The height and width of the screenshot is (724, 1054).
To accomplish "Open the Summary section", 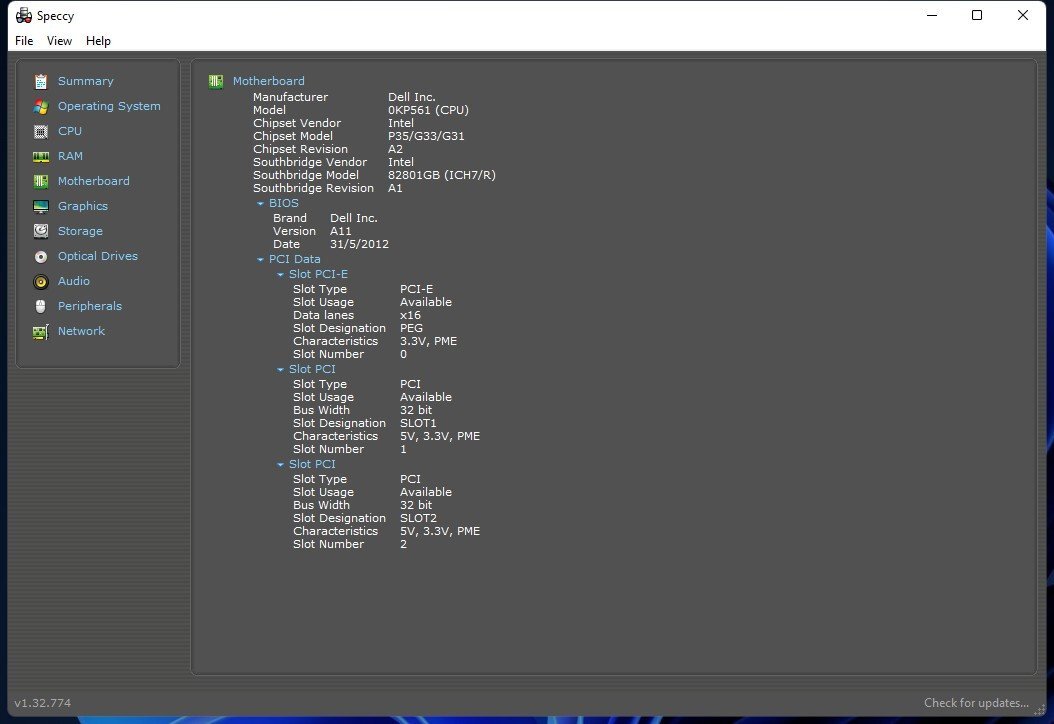I will [85, 81].
